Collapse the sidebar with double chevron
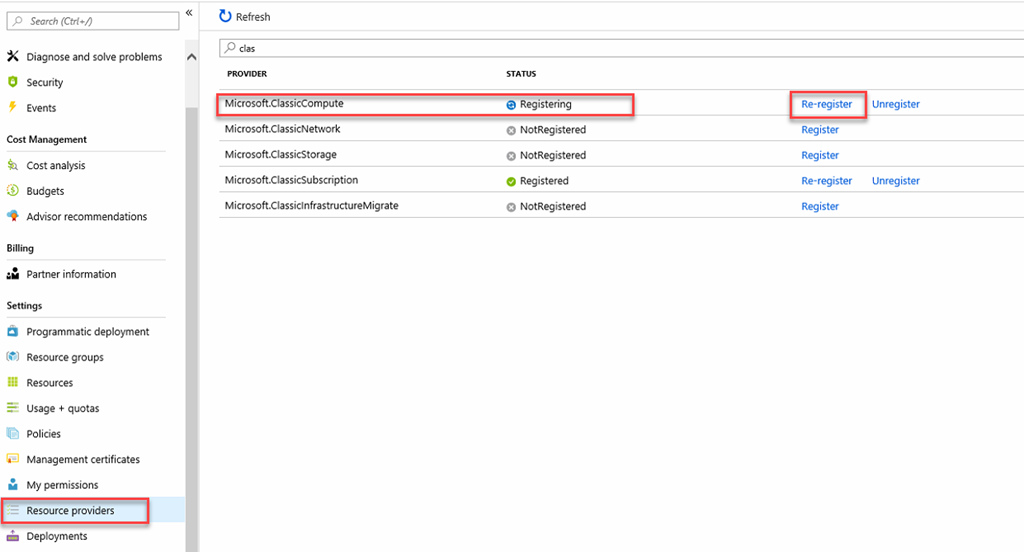1024x552 pixels. [x=189, y=12]
